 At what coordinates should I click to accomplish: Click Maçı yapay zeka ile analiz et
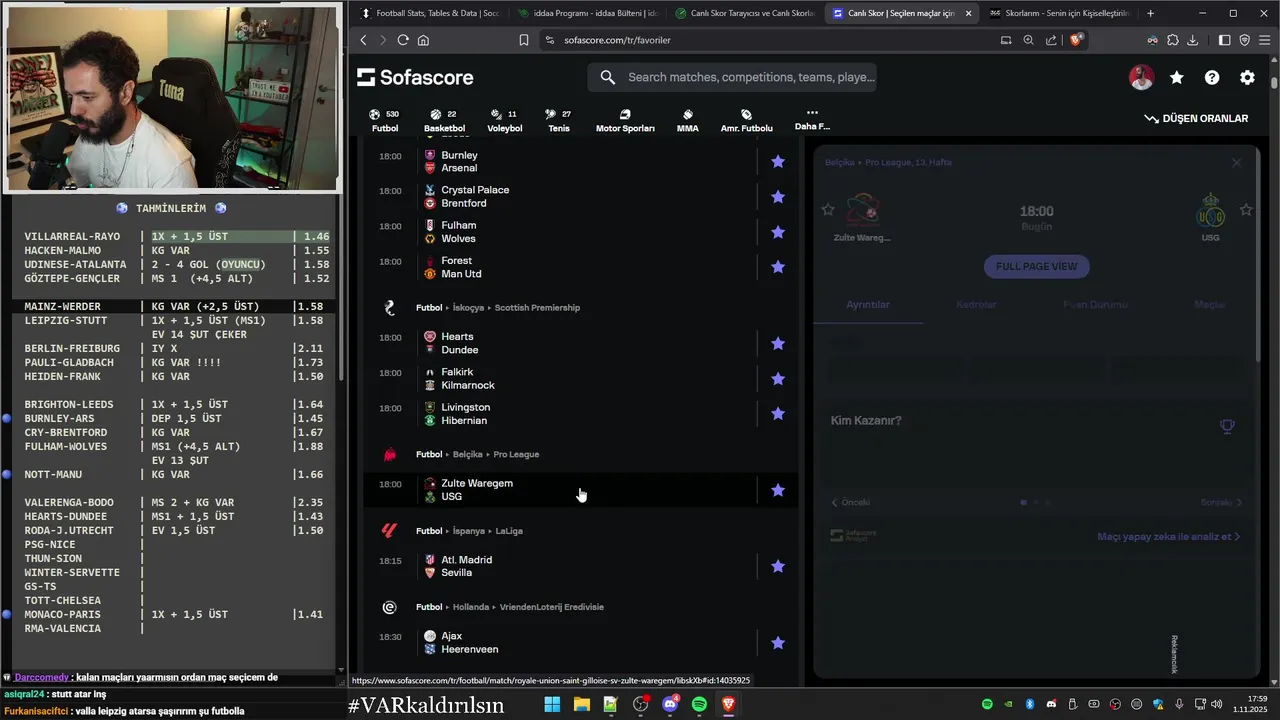click(x=1168, y=537)
